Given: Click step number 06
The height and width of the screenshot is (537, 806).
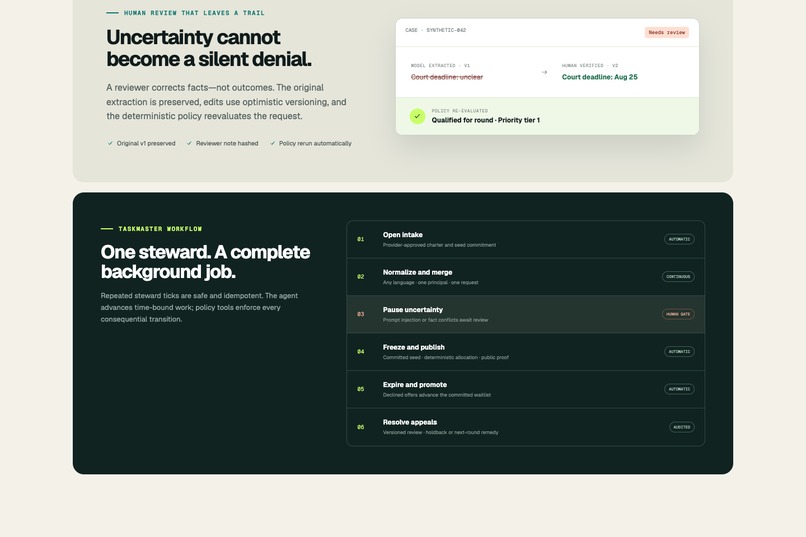Looking at the screenshot, I should point(361,427).
